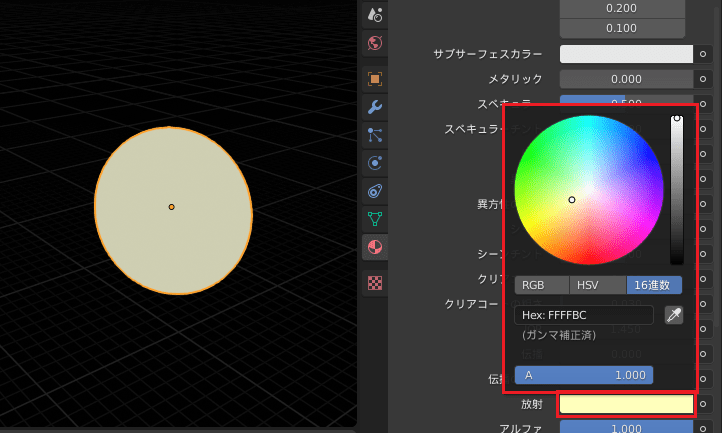Click socket dot beside 放射 swatch
Viewport: 722px width, 433px height.
click(703, 404)
